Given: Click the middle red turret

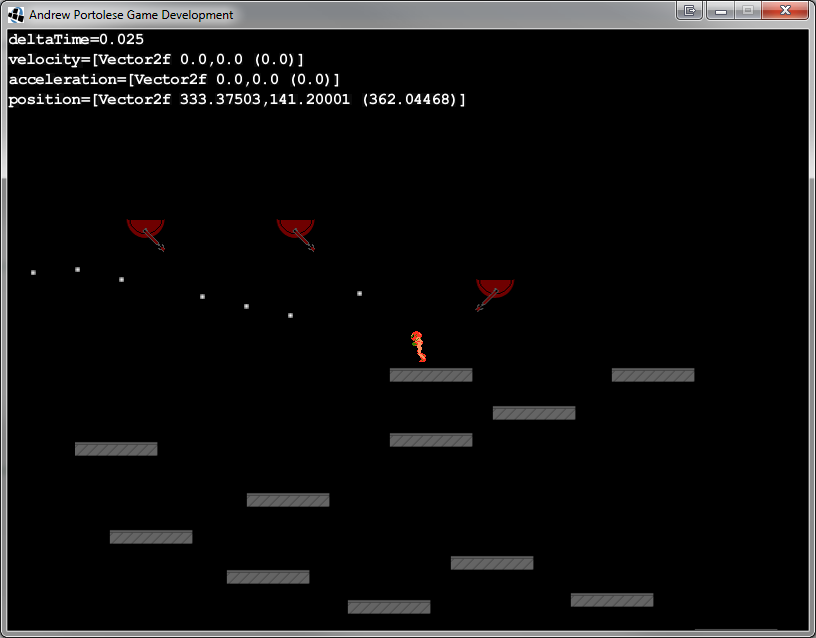Looking at the screenshot, I should [296, 229].
